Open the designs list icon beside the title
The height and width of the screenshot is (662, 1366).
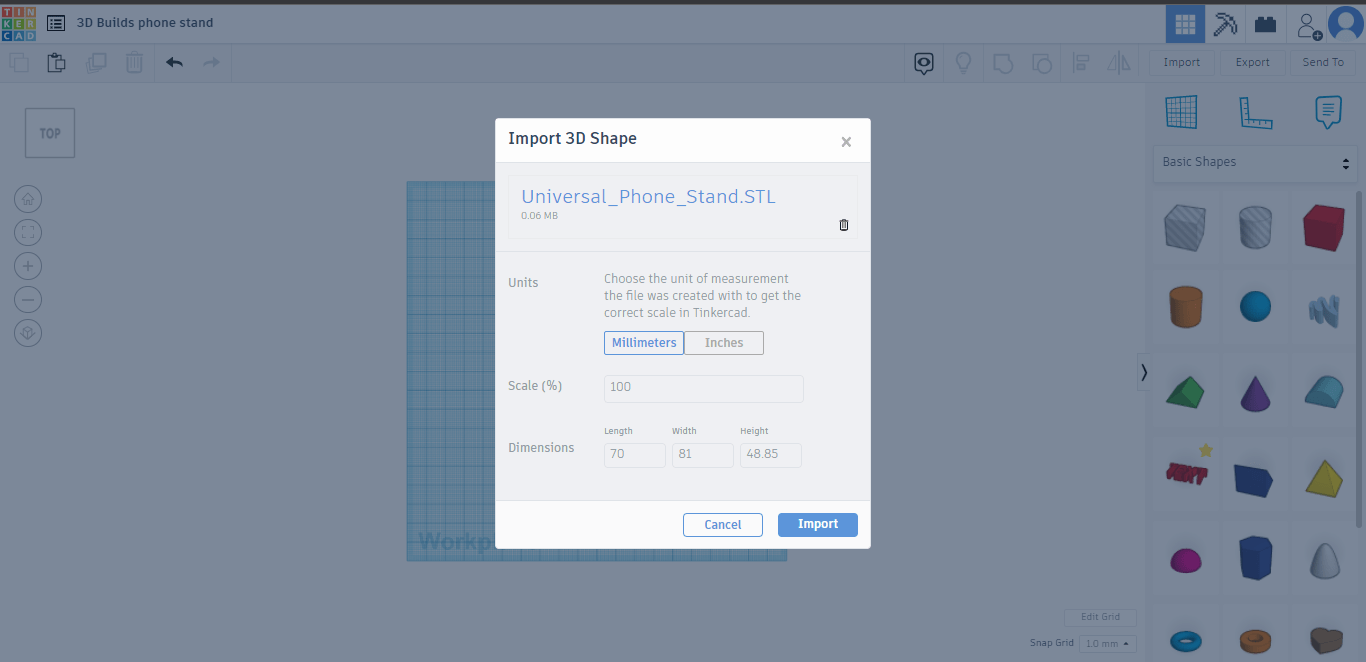pos(56,23)
